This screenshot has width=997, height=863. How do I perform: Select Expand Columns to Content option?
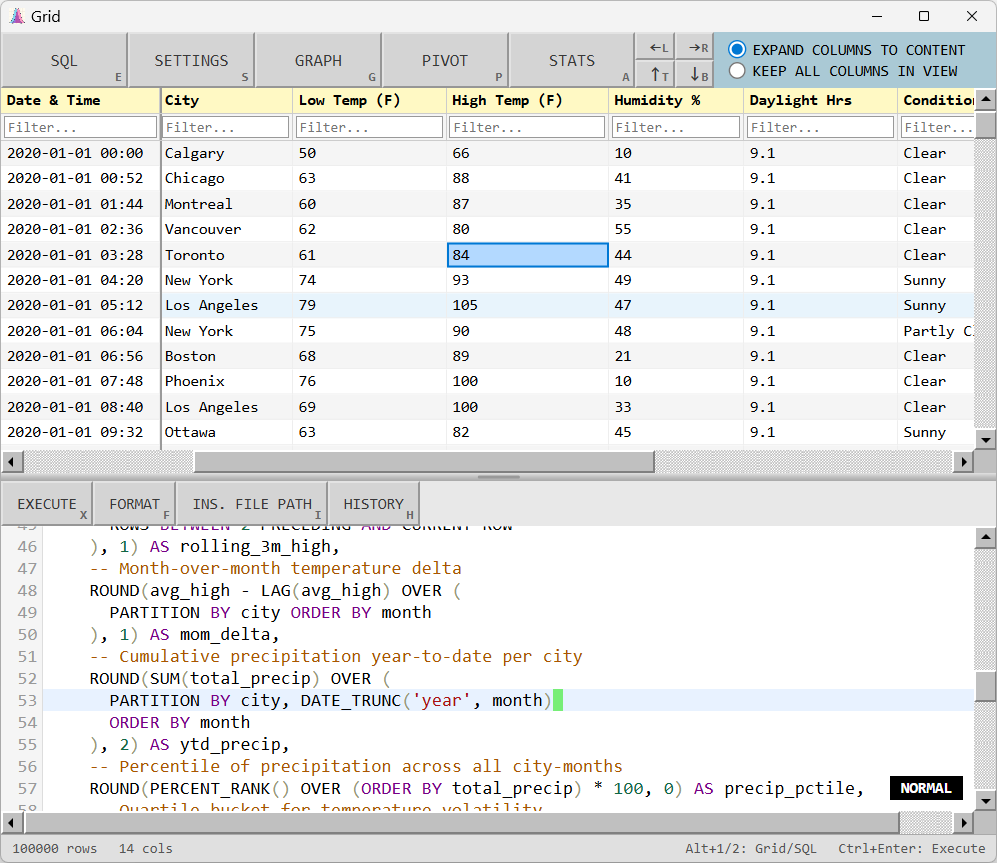(738, 49)
